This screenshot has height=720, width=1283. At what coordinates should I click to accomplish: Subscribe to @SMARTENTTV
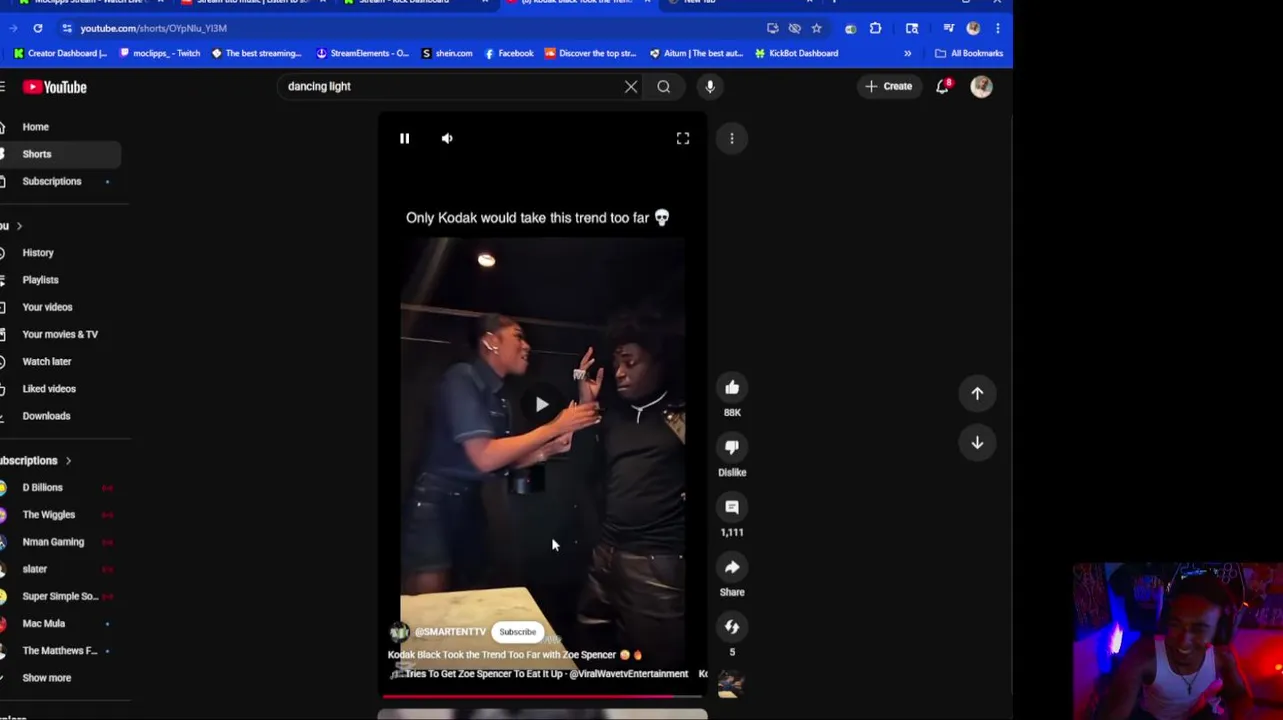click(x=517, y=632)
